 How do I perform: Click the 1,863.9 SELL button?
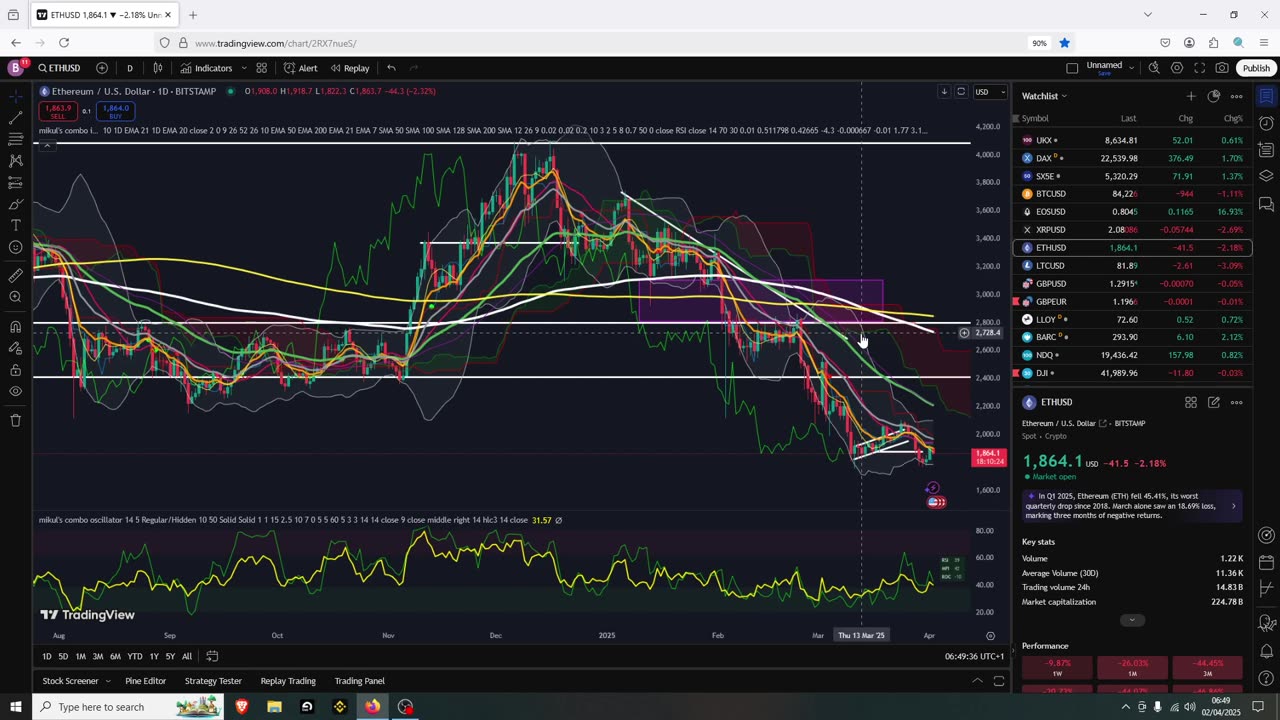58,110
